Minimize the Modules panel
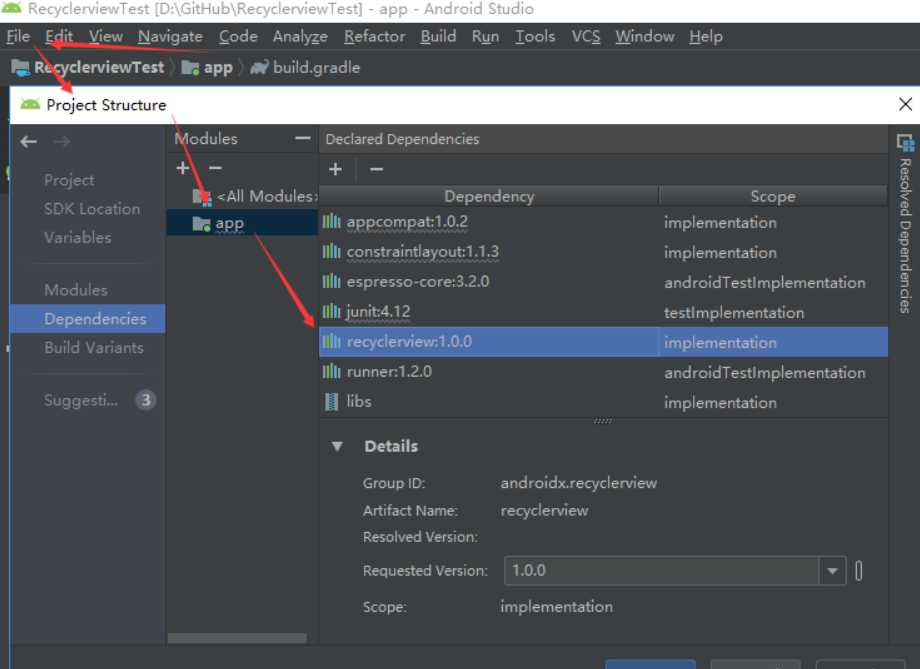Viewport: 920px width, 669px height. point(303,138)
